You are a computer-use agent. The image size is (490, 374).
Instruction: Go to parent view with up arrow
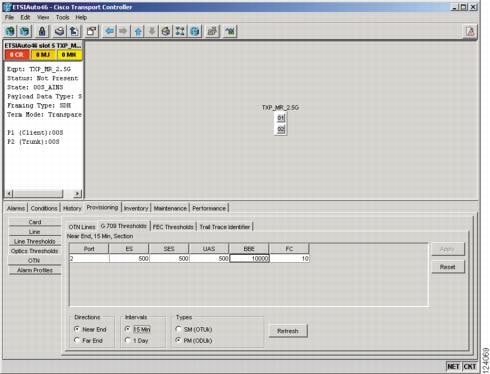[x=138, y=31]
